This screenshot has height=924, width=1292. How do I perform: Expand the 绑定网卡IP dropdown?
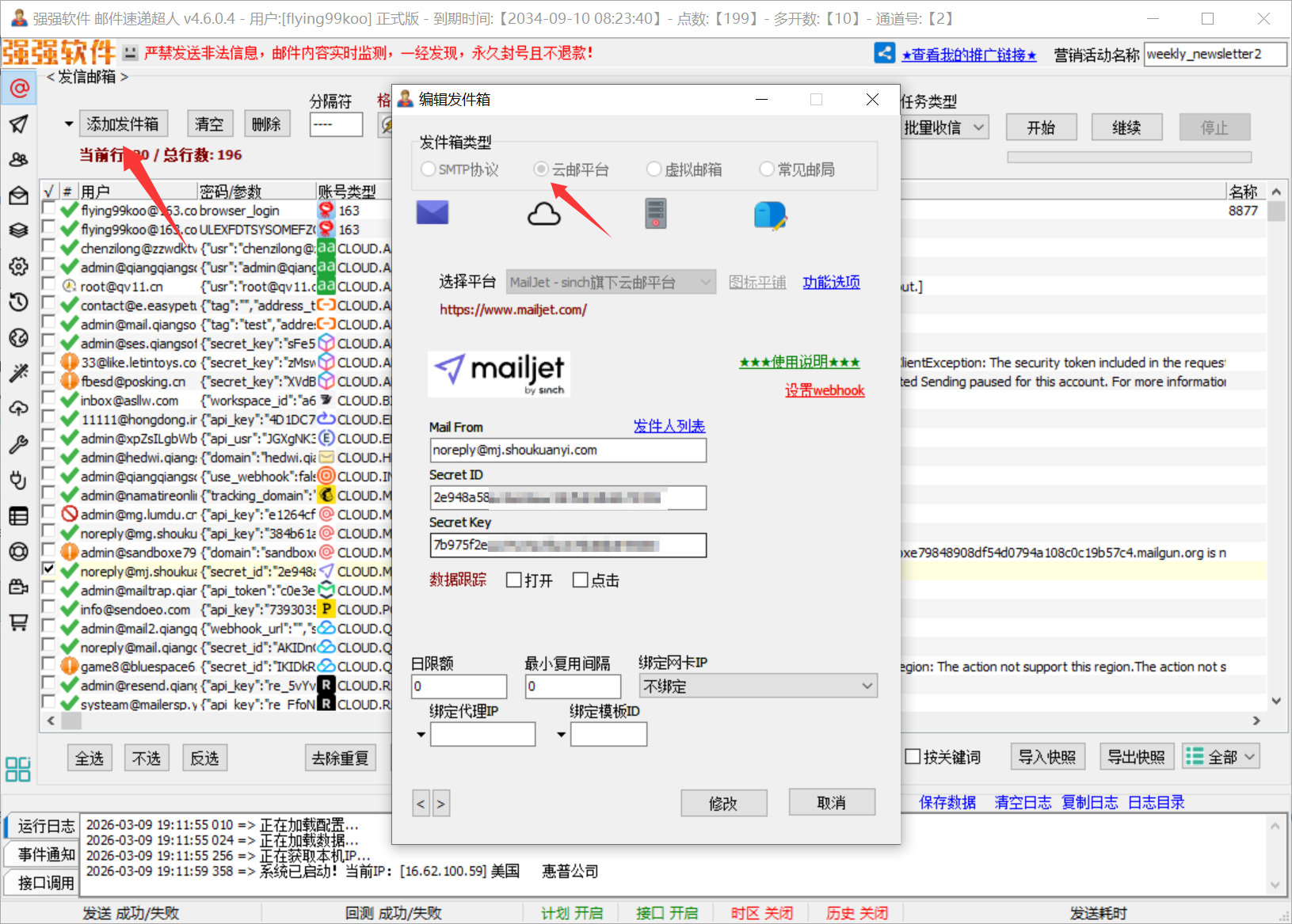[867, 686]
